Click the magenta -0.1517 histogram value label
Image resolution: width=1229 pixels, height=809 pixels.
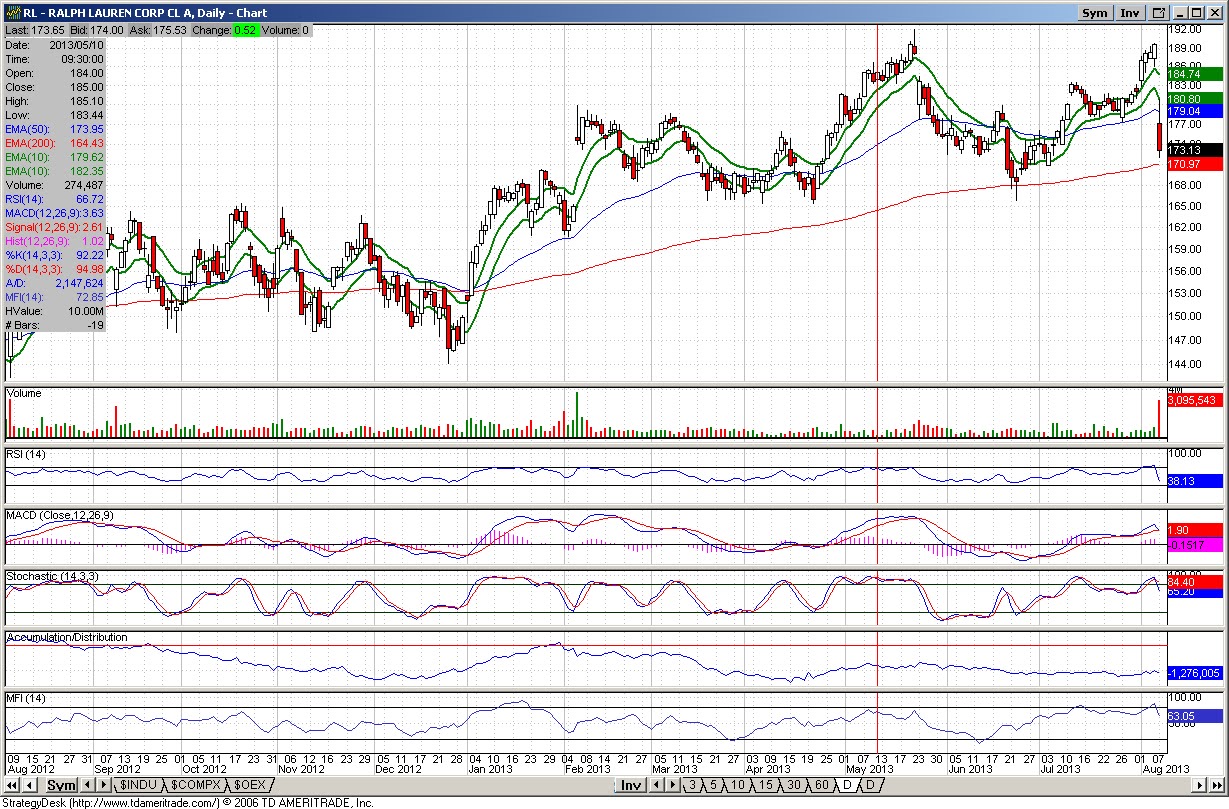(x=1195, y=544)
